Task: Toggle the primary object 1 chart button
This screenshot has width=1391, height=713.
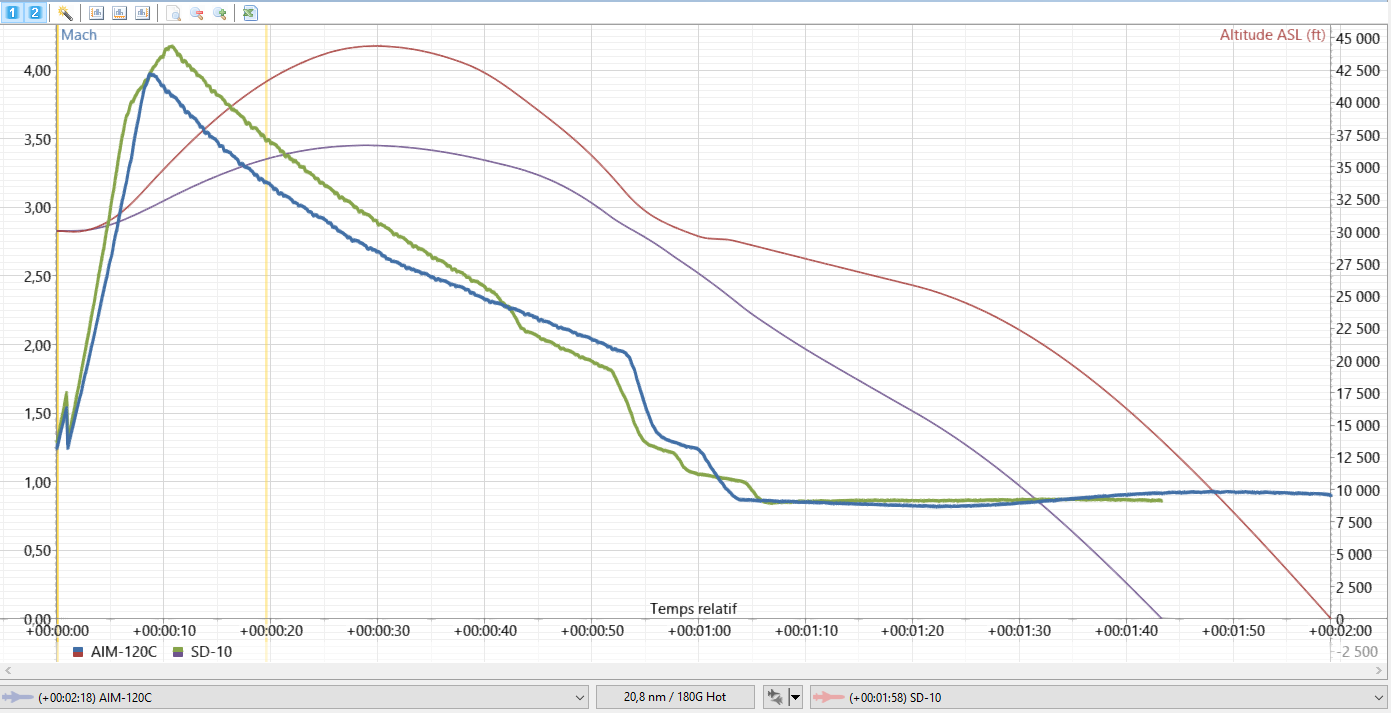Action: 13,13
